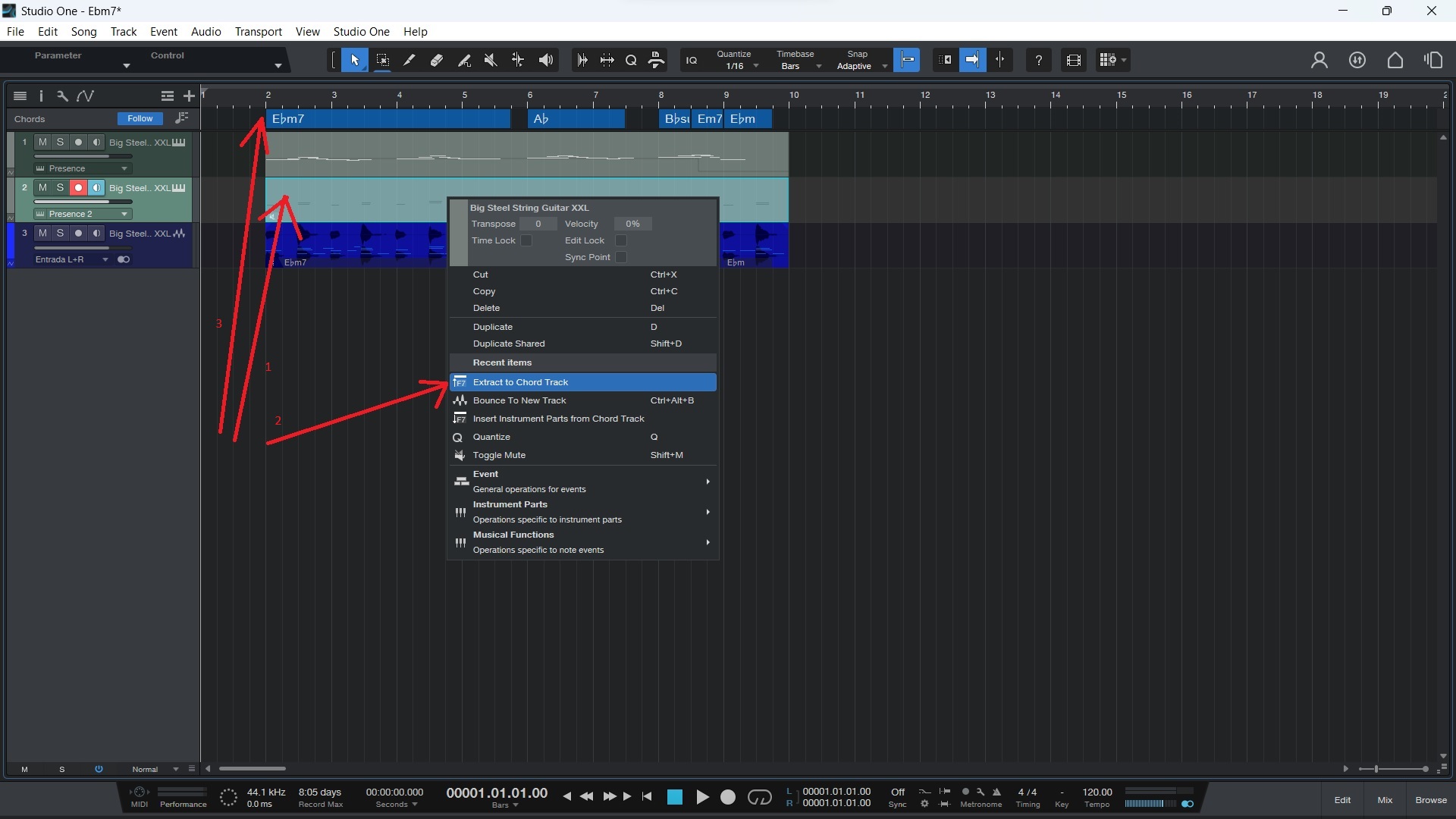1456x819 pixels.
Task: Enable the Edit Lock checkbox
Action: pos(621,240)
